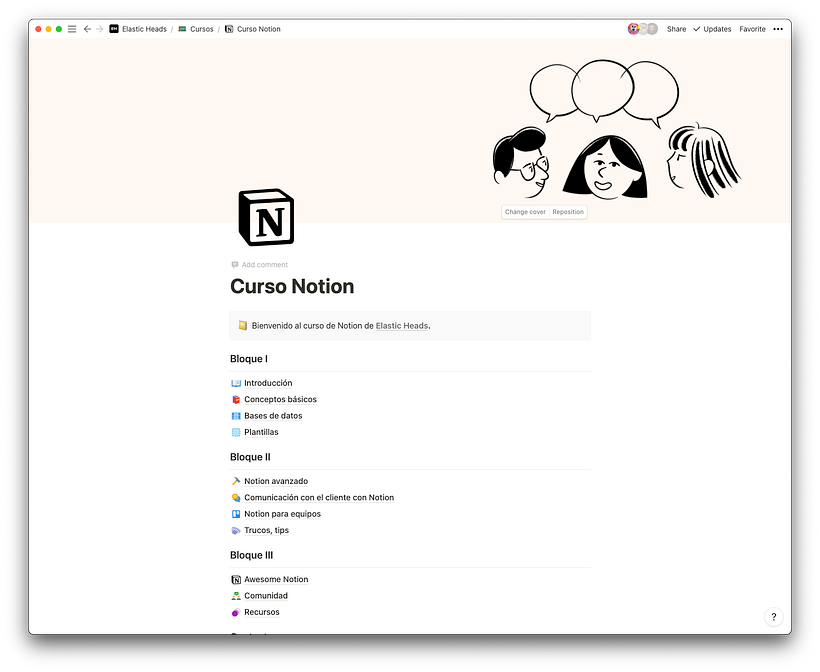Open the Introducción page
820x672 pixels.
point(268,383)
